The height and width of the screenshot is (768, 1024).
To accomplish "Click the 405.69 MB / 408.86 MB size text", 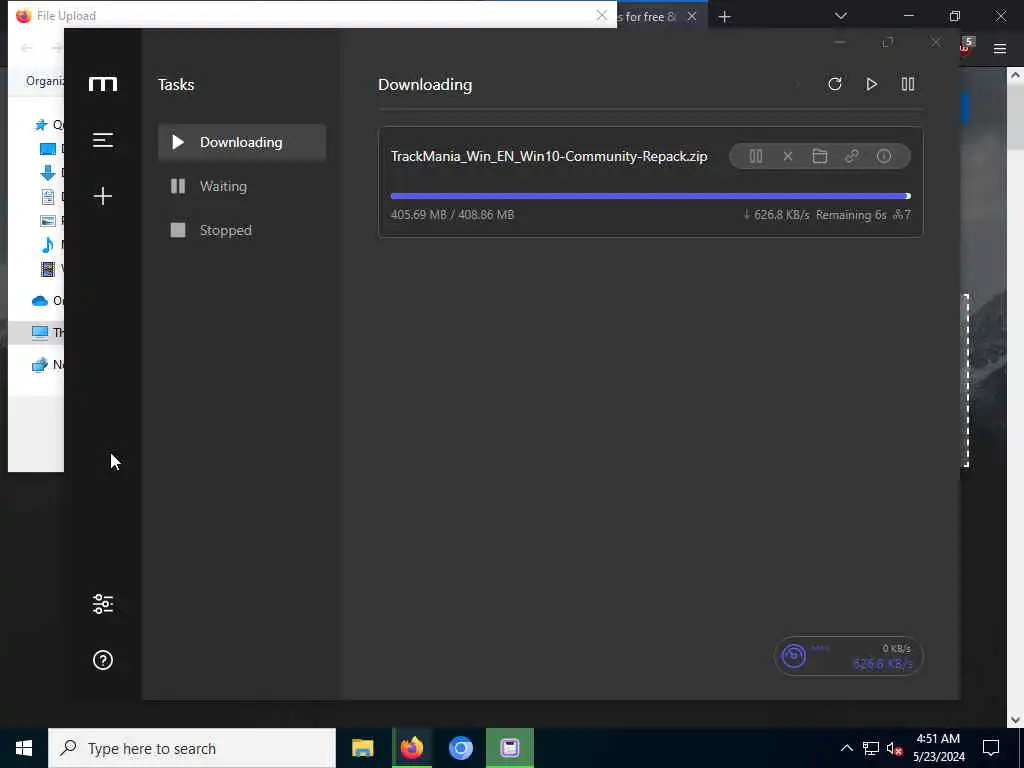I will click(x=452, y=215).
